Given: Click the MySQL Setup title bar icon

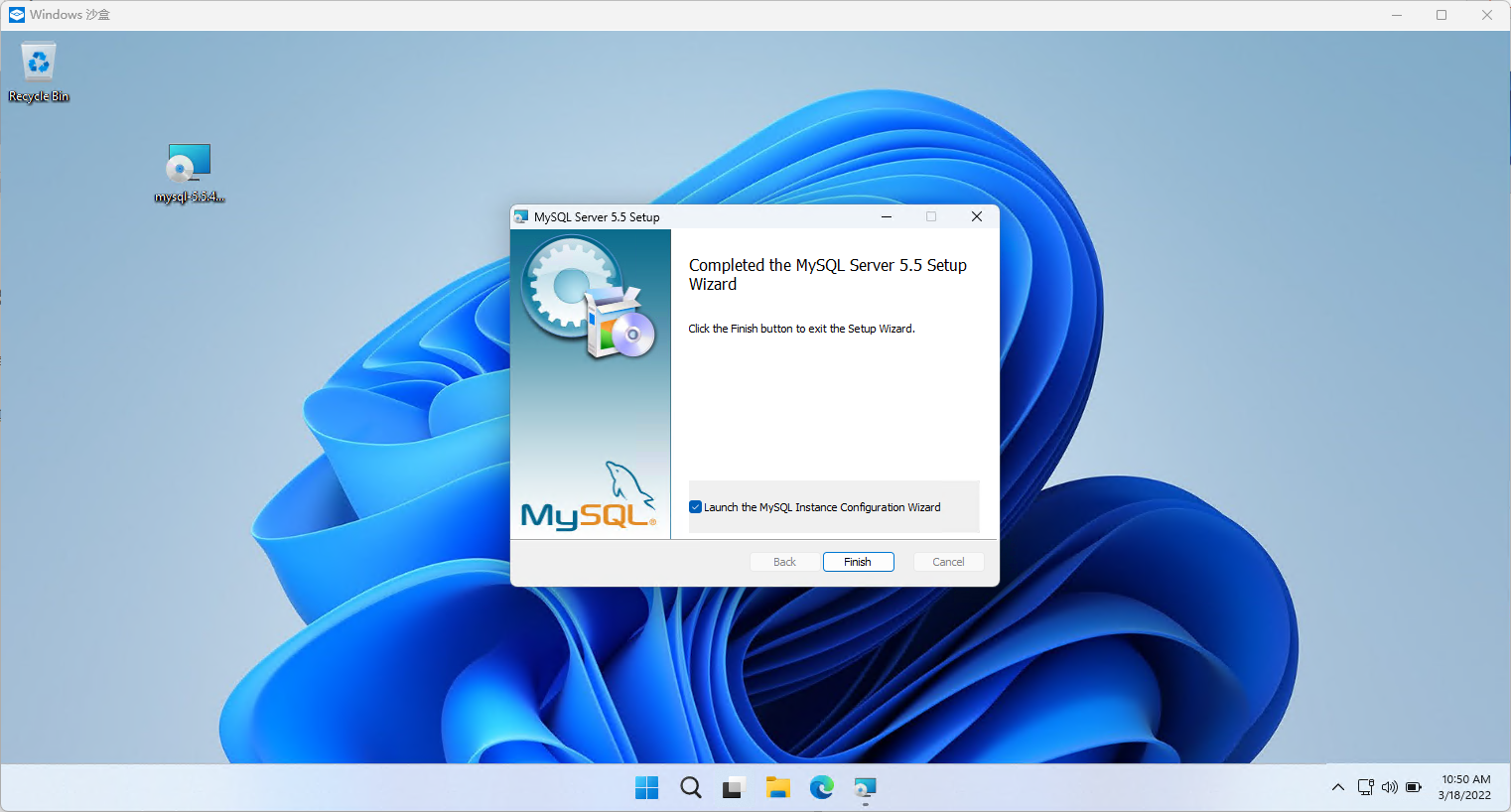Looking at the screenshot, I should pos(521,216).
